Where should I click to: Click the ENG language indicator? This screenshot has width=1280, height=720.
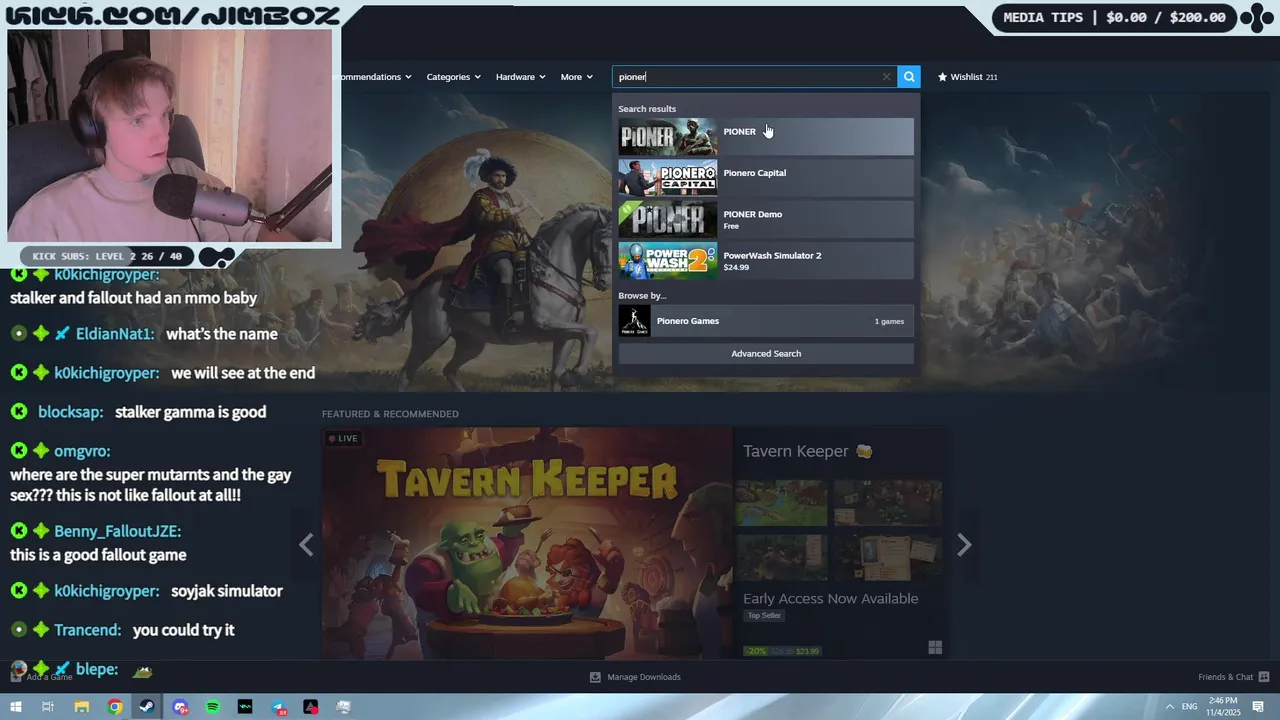pos(1190,707)
